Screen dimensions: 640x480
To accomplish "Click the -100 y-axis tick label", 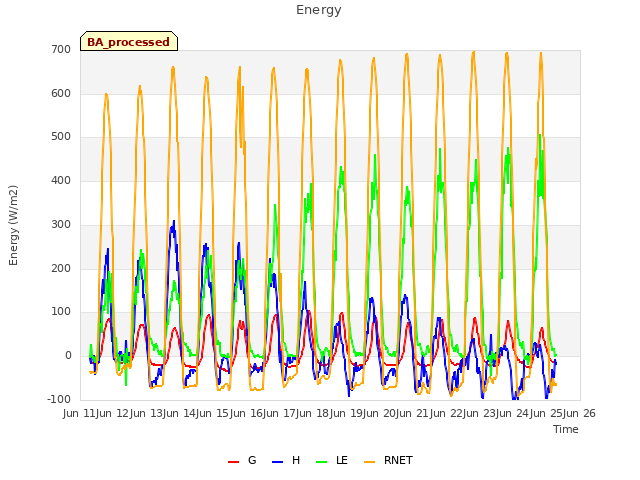I will [59, 399].
